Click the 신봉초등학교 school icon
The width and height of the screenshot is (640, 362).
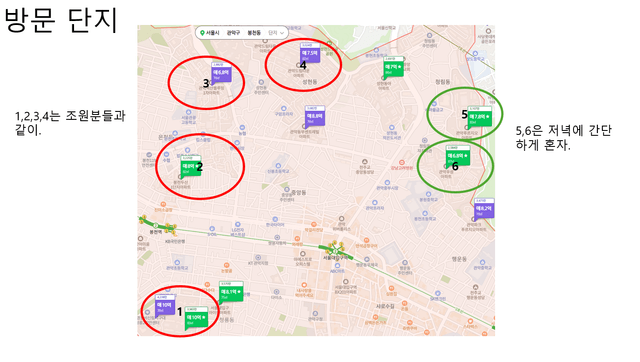278,166
